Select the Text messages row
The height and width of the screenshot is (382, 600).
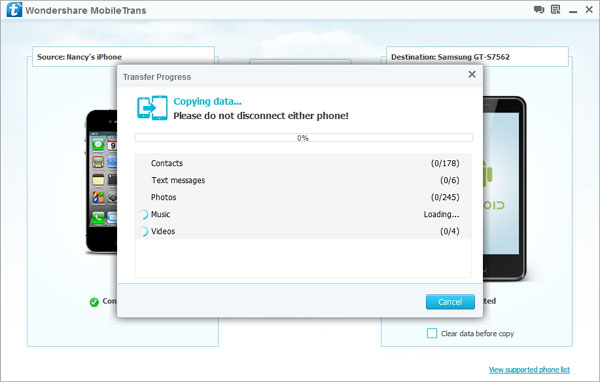pyautogui.click(x=303, y=180)
